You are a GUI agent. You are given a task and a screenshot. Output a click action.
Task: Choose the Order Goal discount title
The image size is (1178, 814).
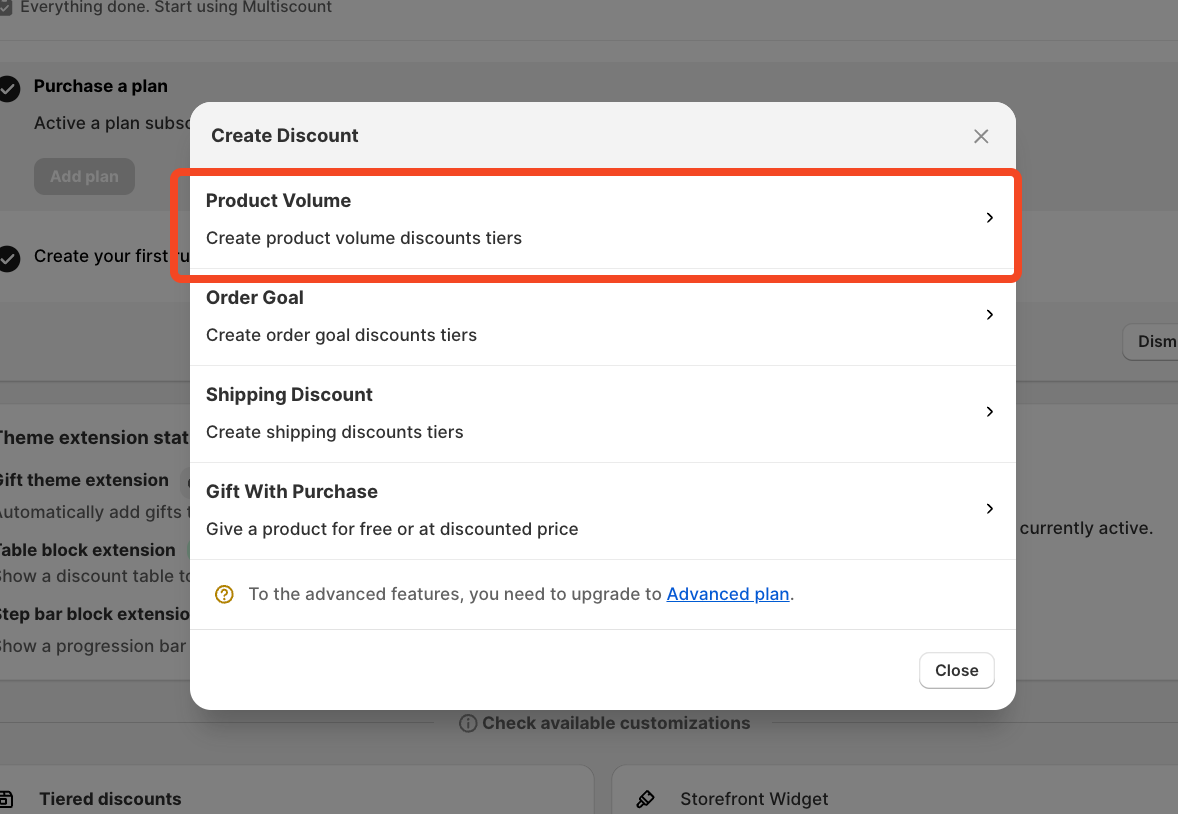tap(255, 298)
